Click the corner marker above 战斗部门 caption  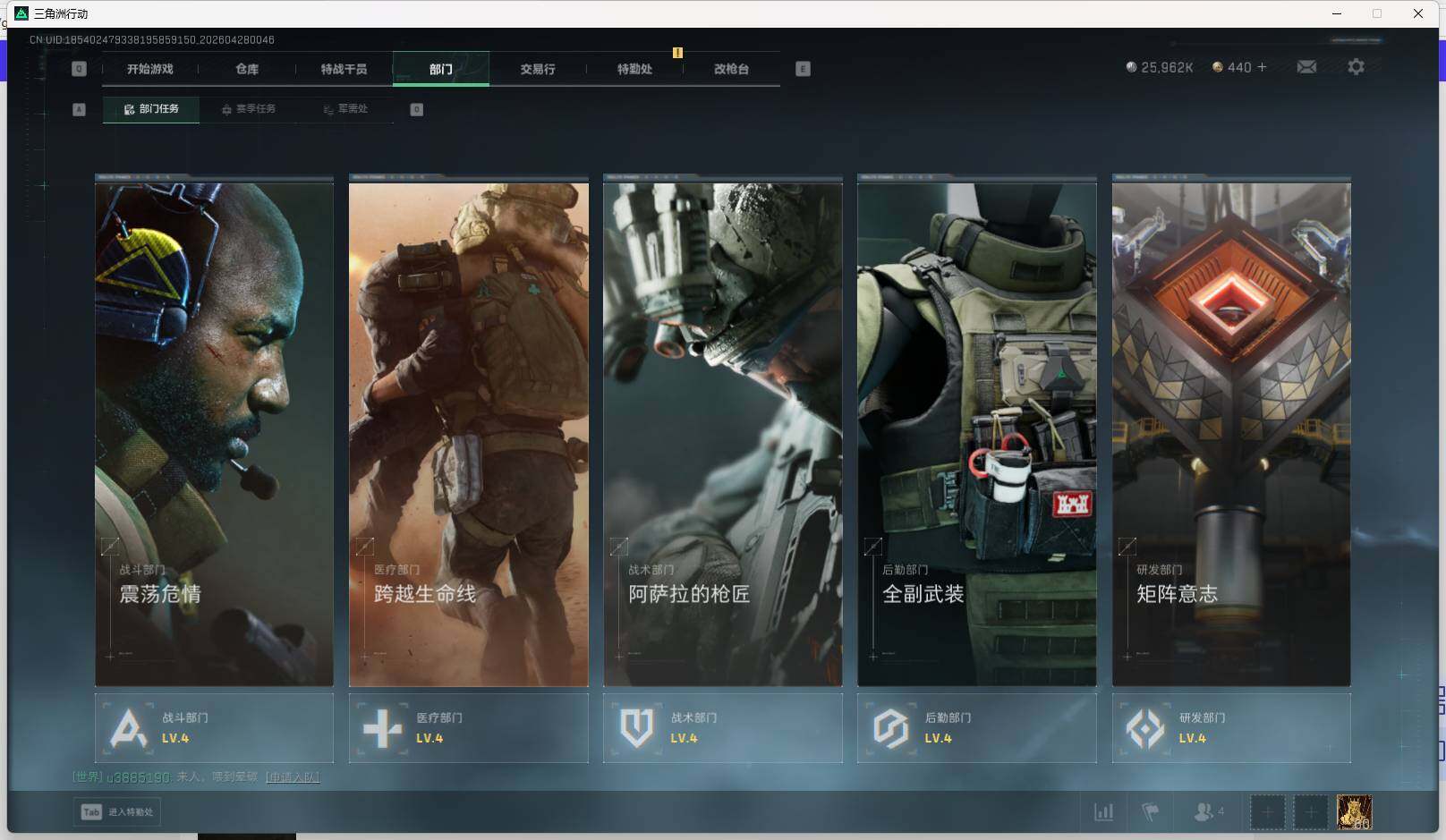[110, 546]
